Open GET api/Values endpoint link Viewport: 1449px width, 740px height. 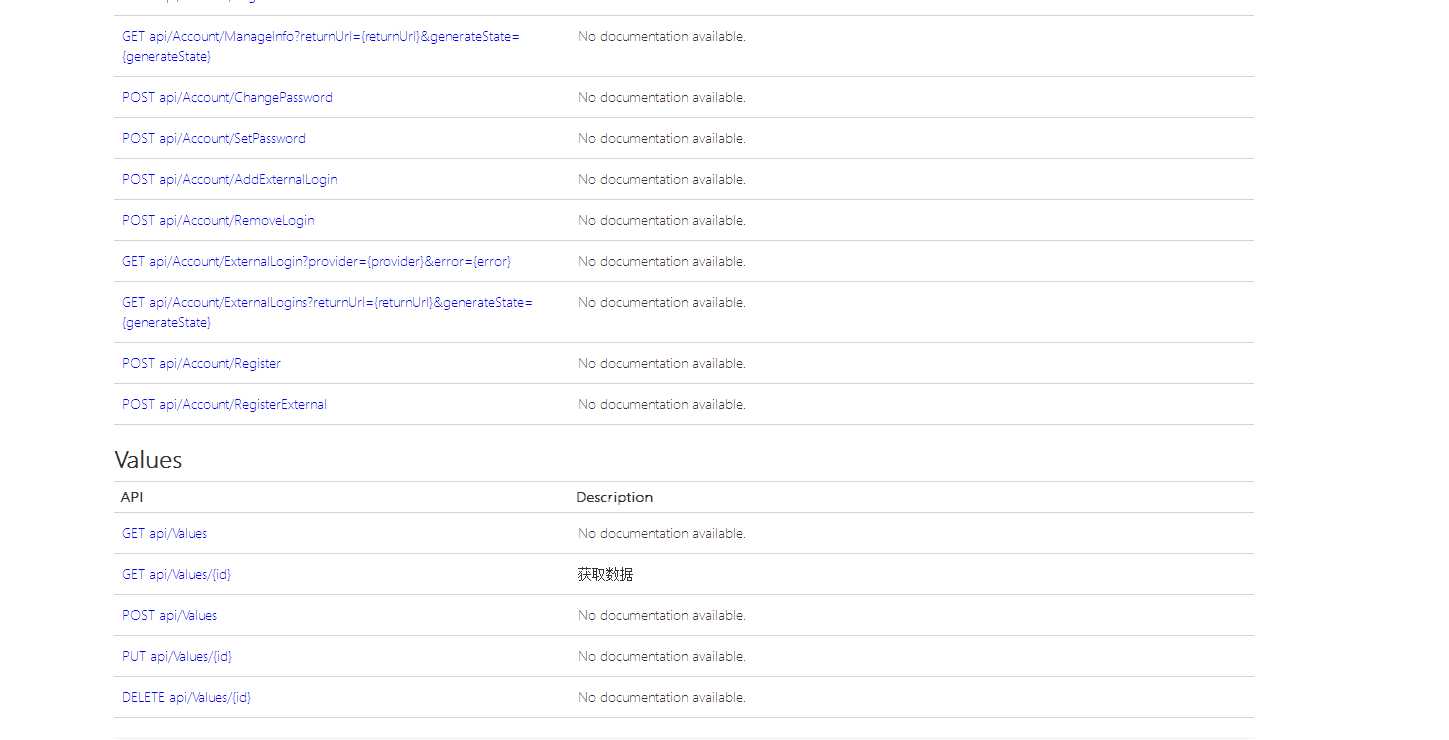(164, 533)
